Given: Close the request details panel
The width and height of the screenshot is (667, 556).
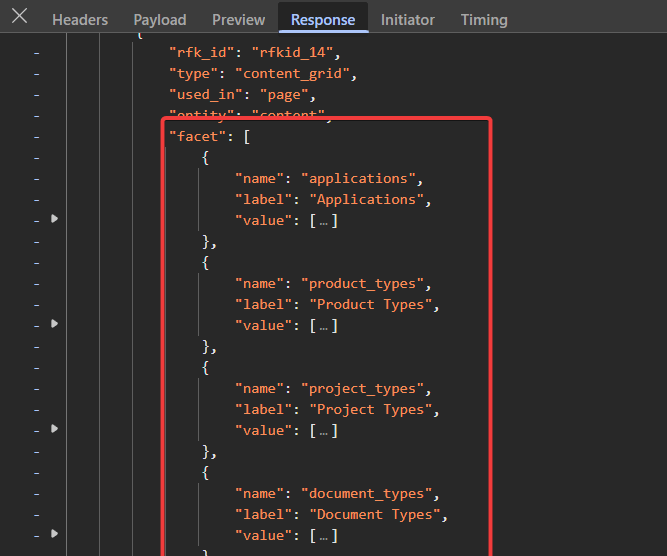Looking at the screenshot, I should [19, 18].
